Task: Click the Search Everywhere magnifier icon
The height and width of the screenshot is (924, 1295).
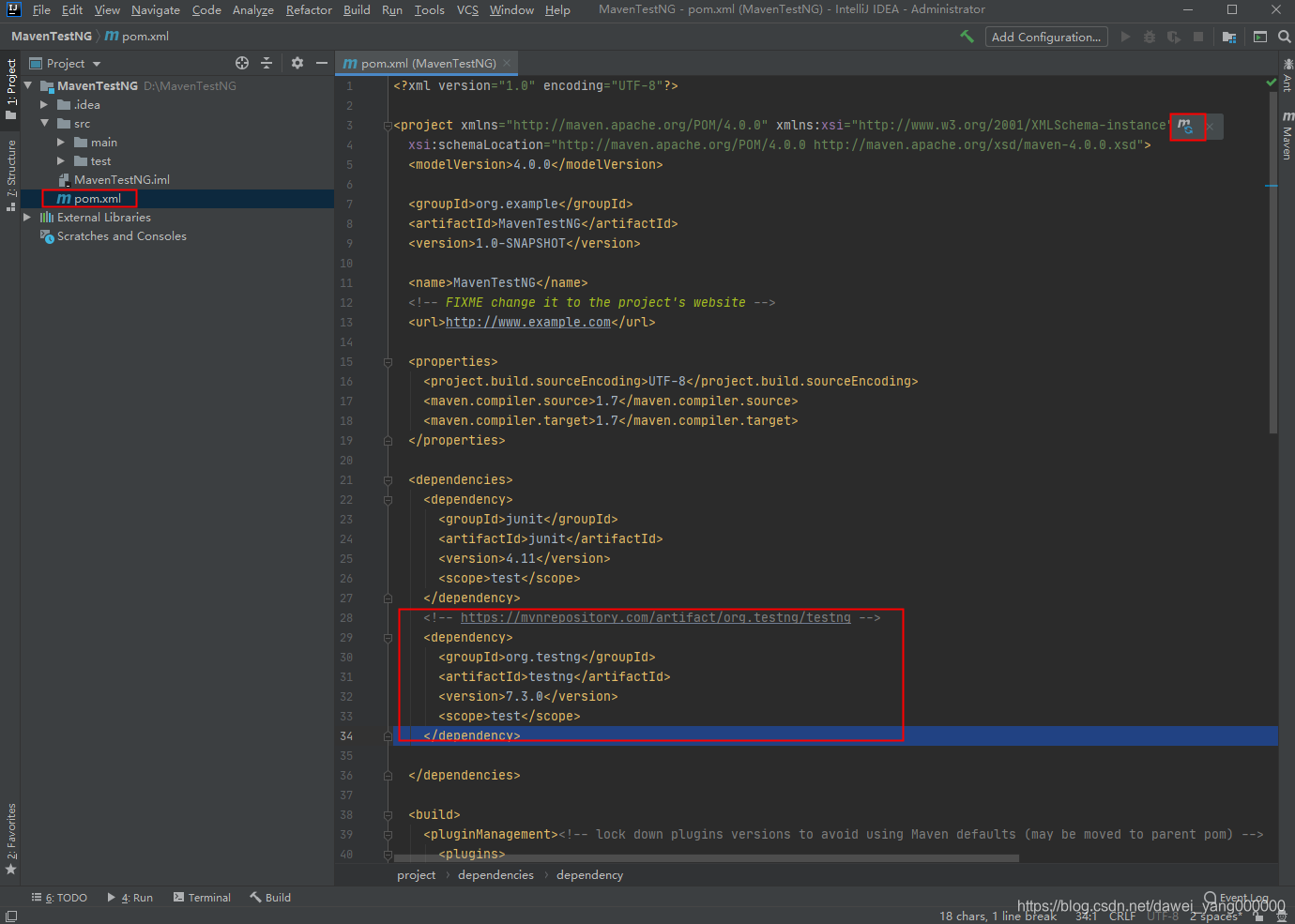Action: pos(1284,37)
